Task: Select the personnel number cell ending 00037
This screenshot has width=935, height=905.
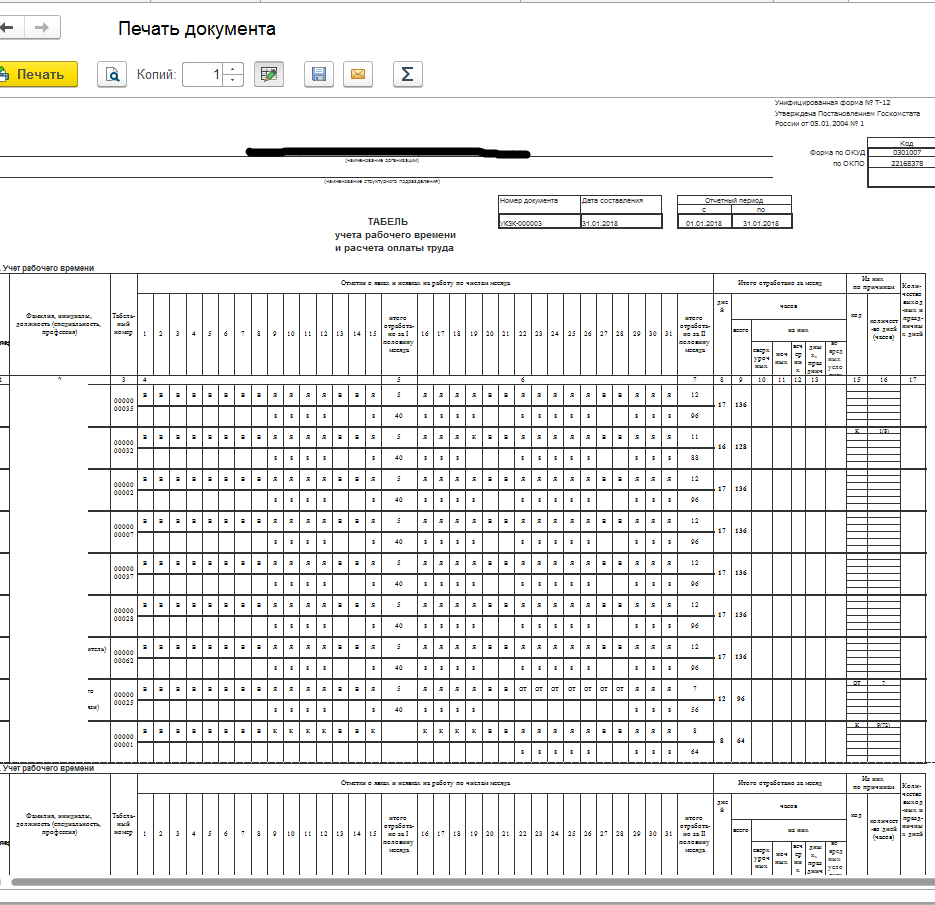Action: [123, 573]
